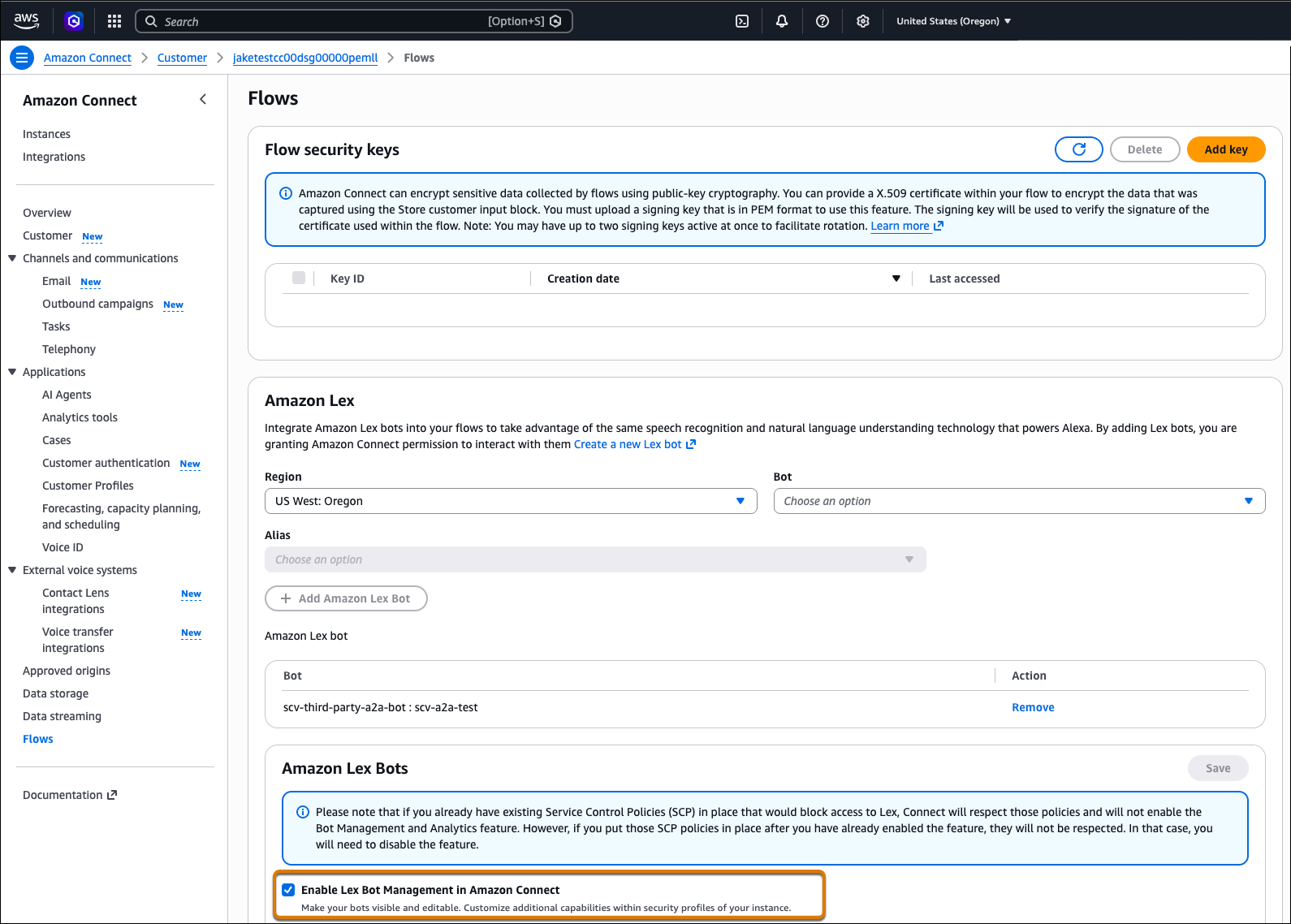Image resolution: width=1291 pixels, height=924 pixels.
Task: Open Documentation external link
Action: pyautogui.click(x=70, y=795)
